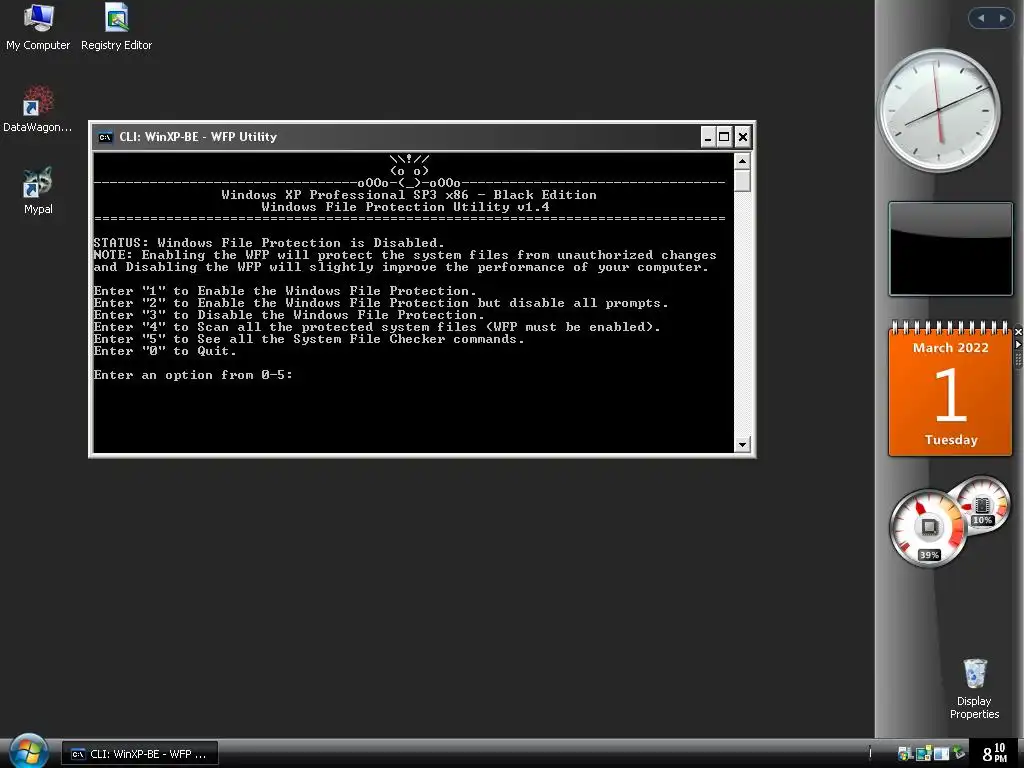The width and height of the screenshot is (1024, 768).
Task: Click the scroll up arrow in console
Action: pyautogui.click(x=742, y=161)
